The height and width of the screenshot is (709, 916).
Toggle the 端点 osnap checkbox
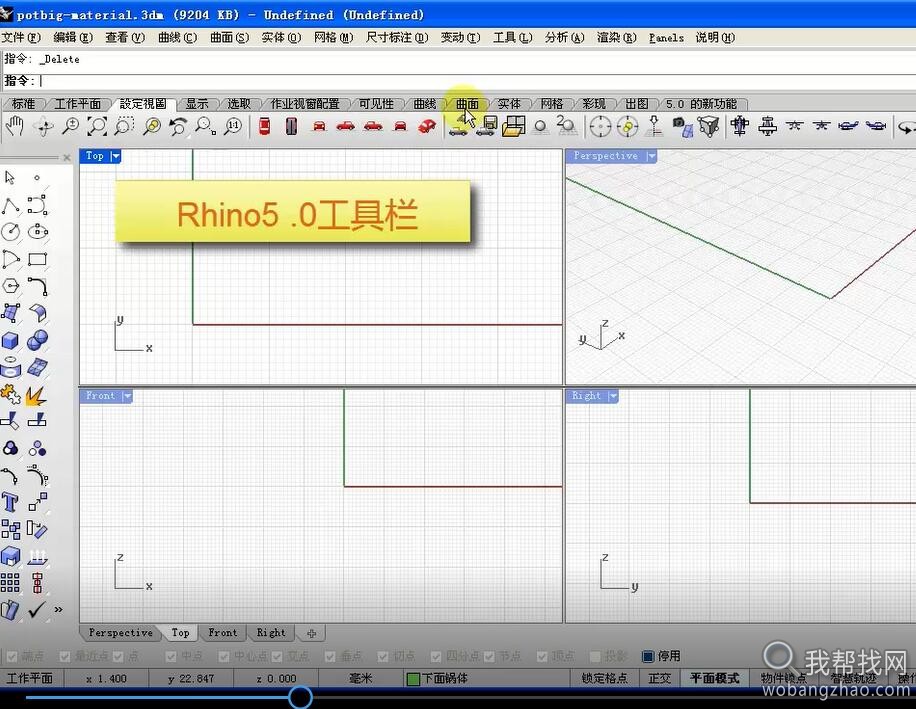12,656
